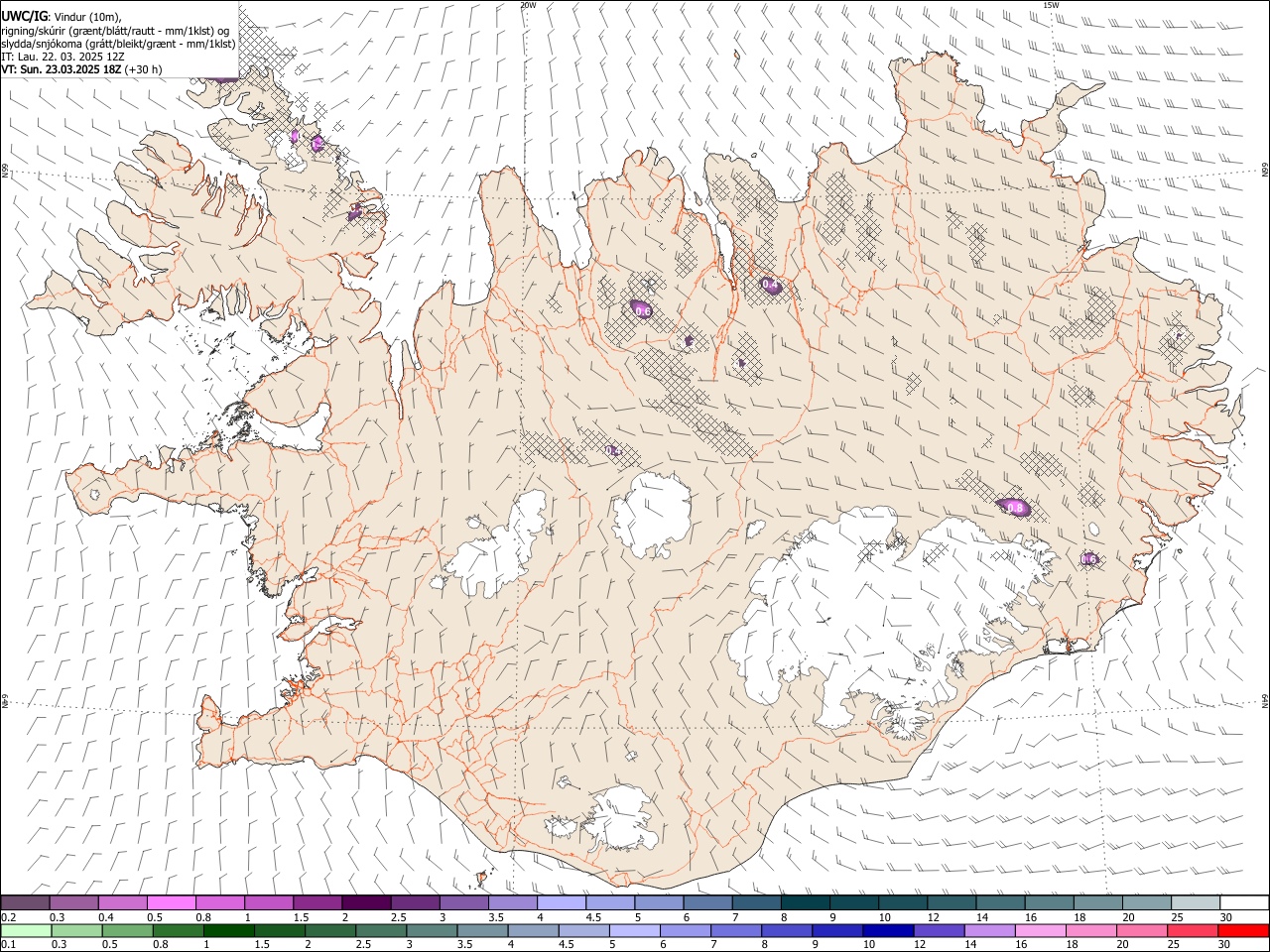Click the '30' label on the rain legend row
Viewport: 1270px width, 952px height.
click(1225, 944)
